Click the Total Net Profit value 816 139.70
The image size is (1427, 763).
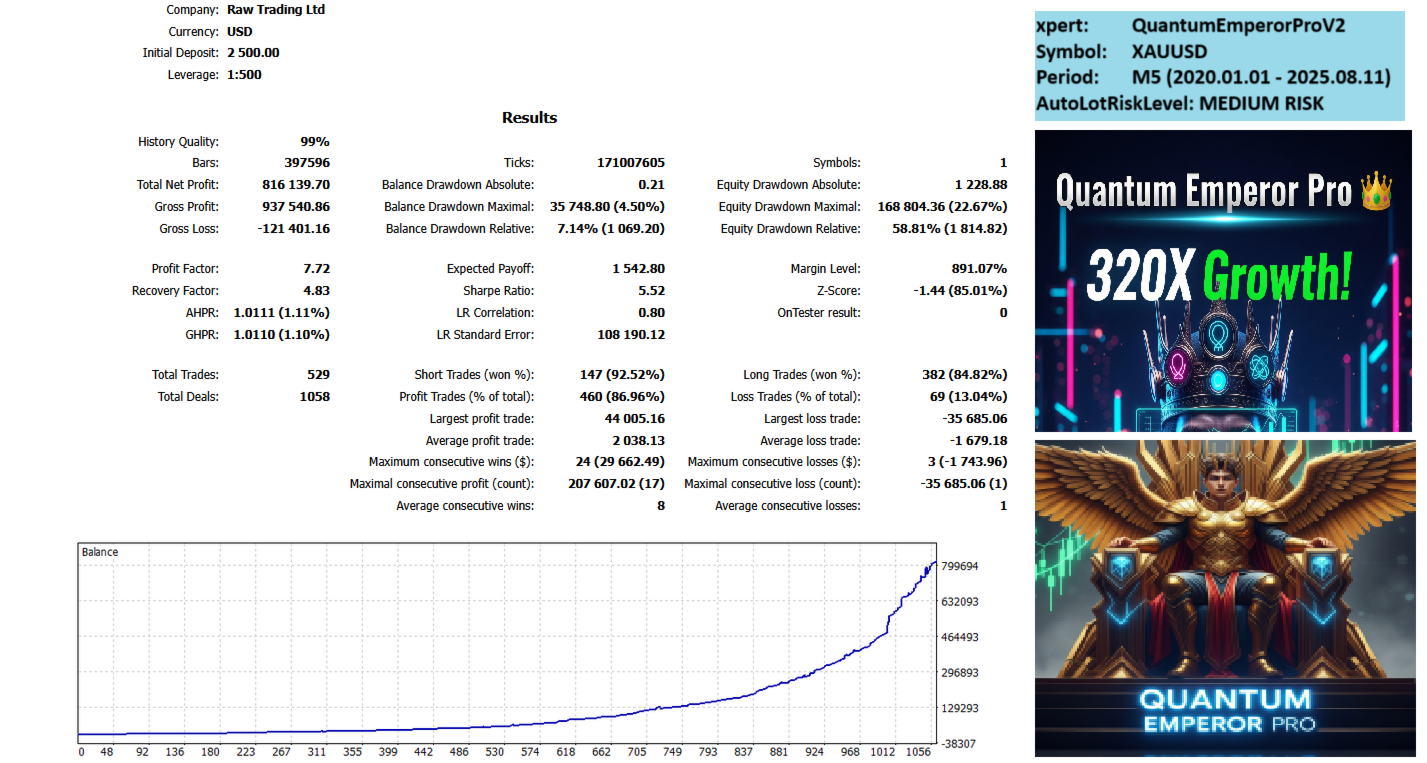tap(294, 185)
